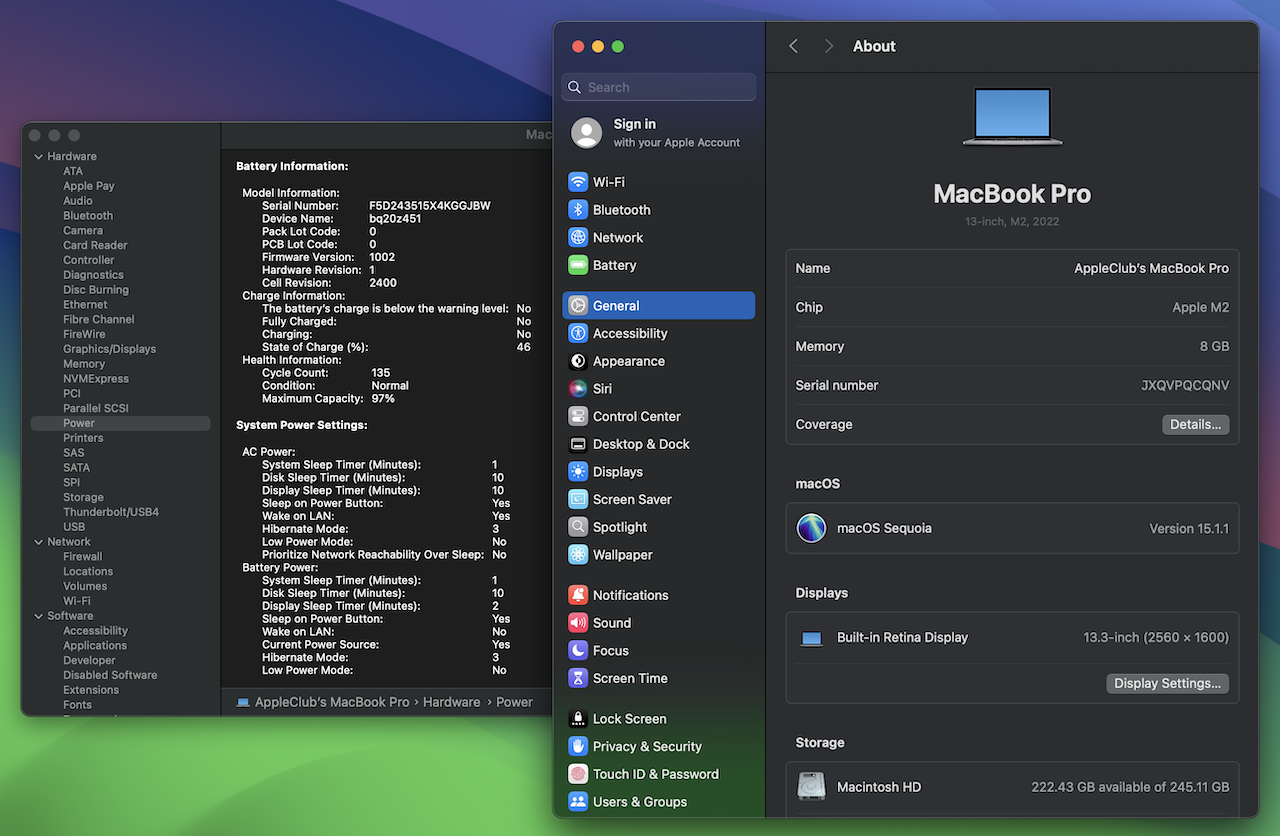Click the Network globe icon in the settings sidebar
This screenshot has height=836, width=1280.
(578, 238)
